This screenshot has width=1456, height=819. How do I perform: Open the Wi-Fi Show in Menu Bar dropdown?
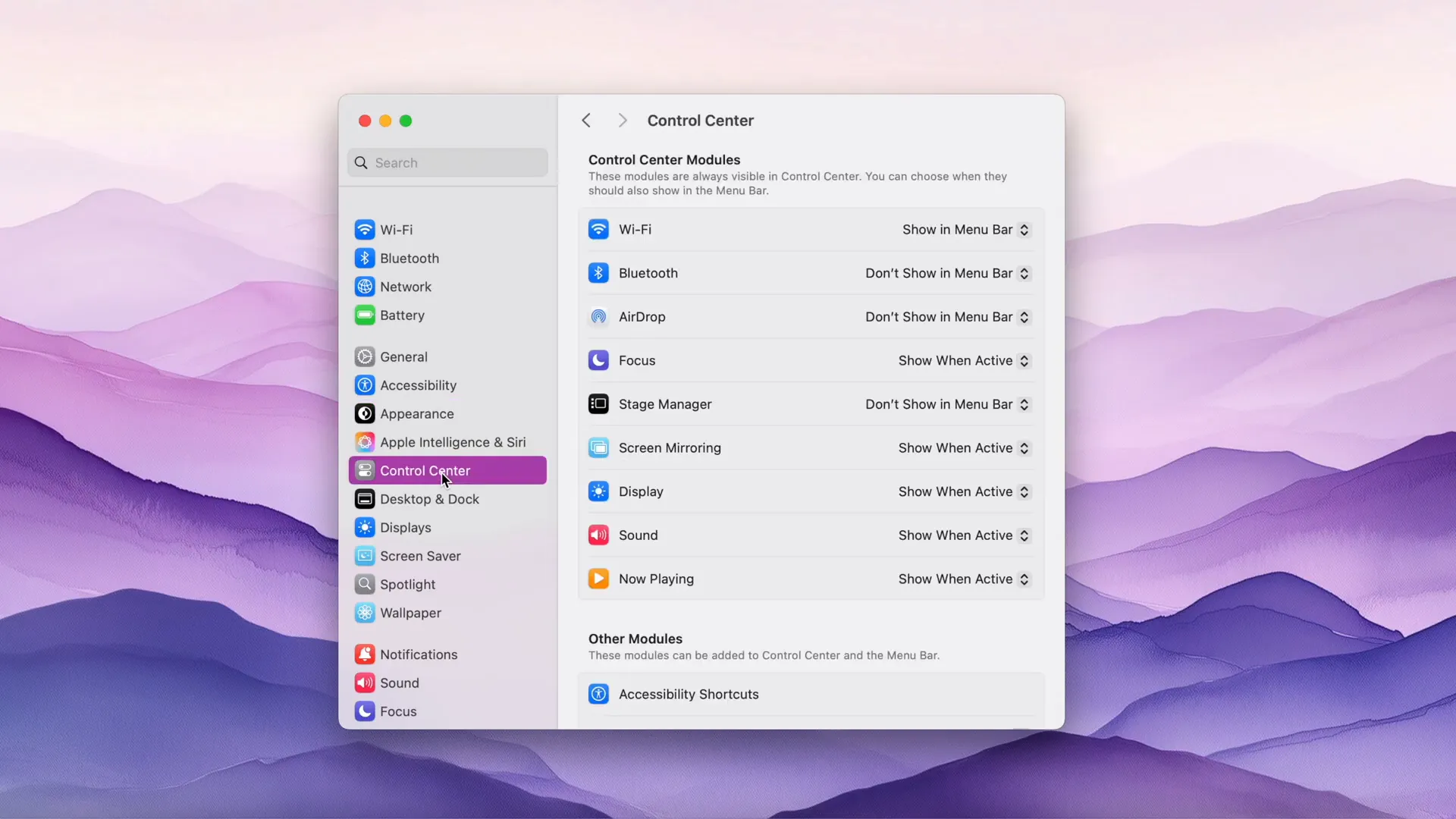point(966,230)
